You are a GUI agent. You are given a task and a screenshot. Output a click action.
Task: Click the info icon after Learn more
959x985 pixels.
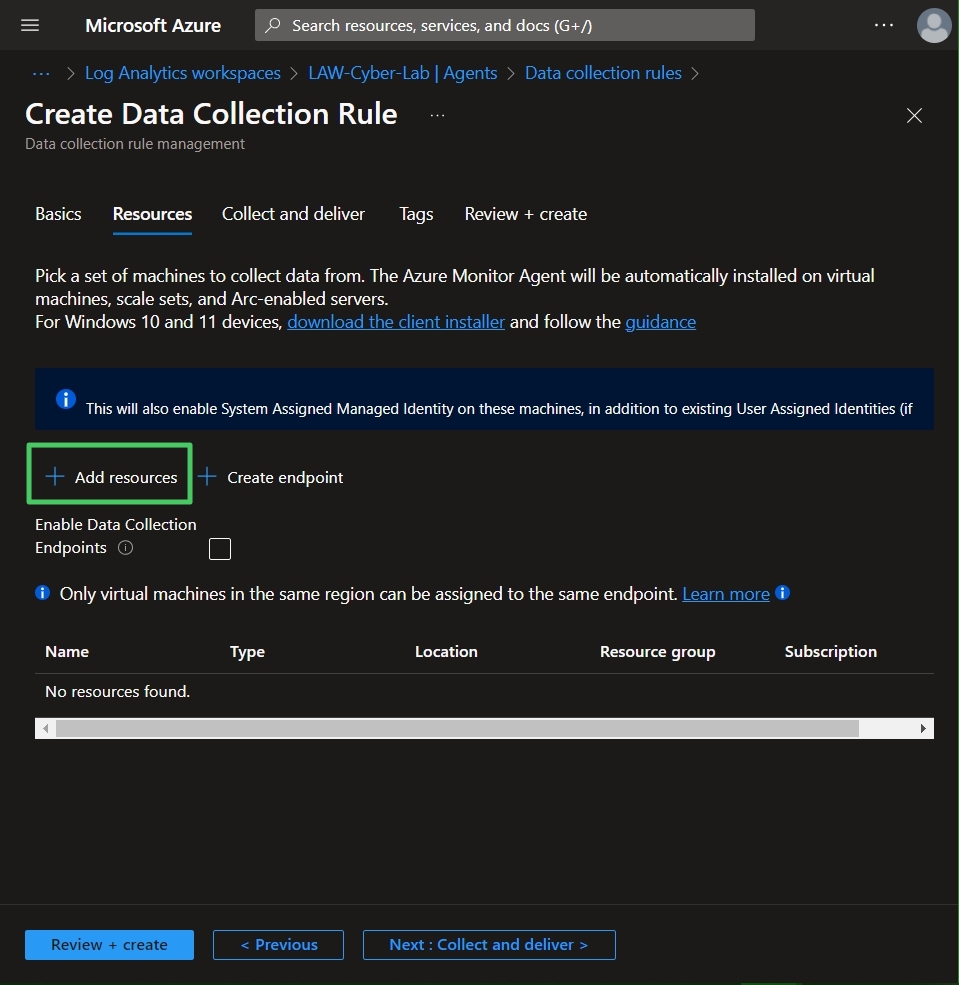click(x=783, y=593)
